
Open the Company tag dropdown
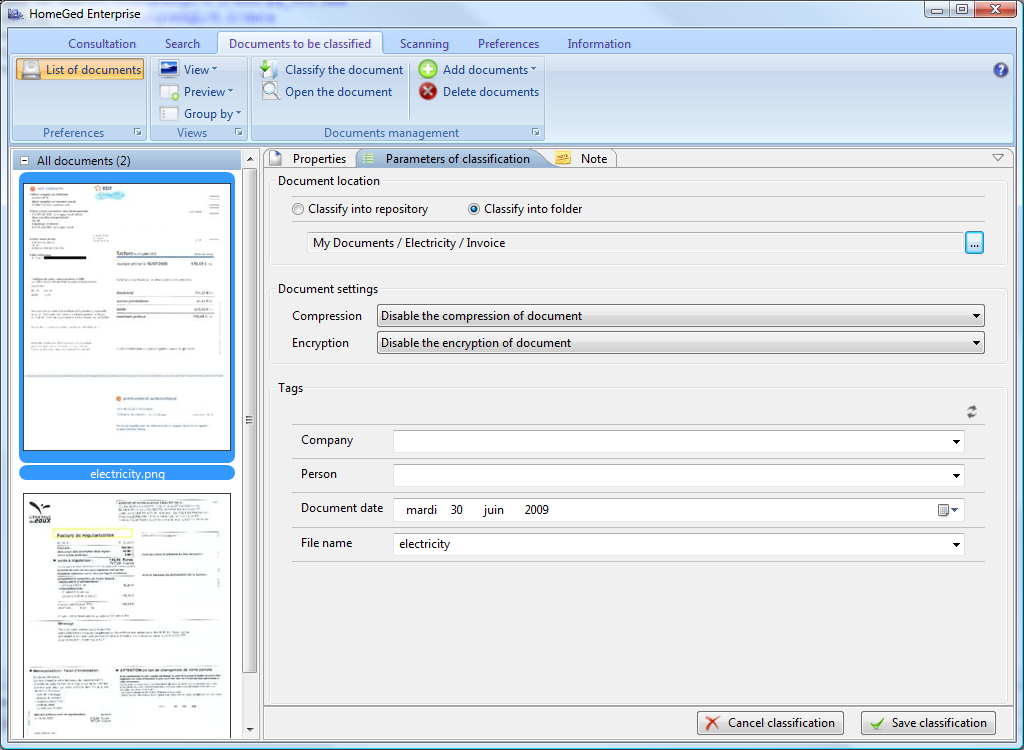[x=956, y=440]
